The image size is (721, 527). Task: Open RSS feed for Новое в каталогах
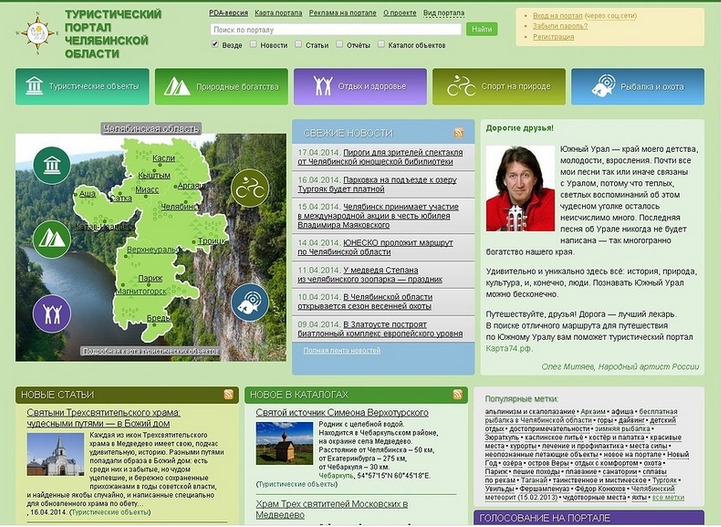pyautogui.click(x=458, y=394)
